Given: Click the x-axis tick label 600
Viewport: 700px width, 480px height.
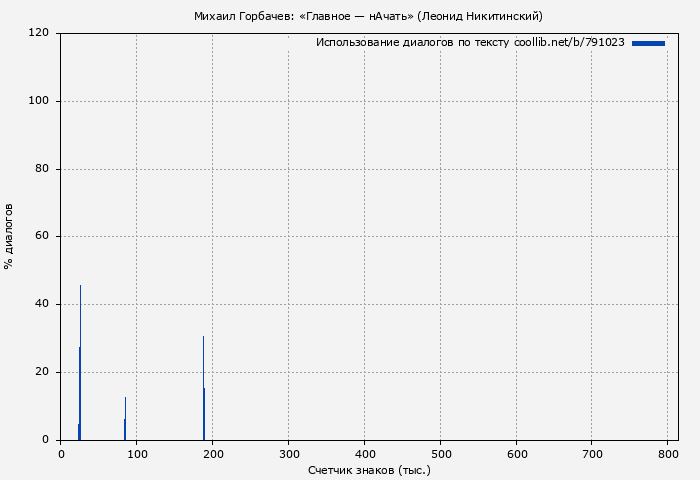Looking at the screenshot, I should click(516, 454).
